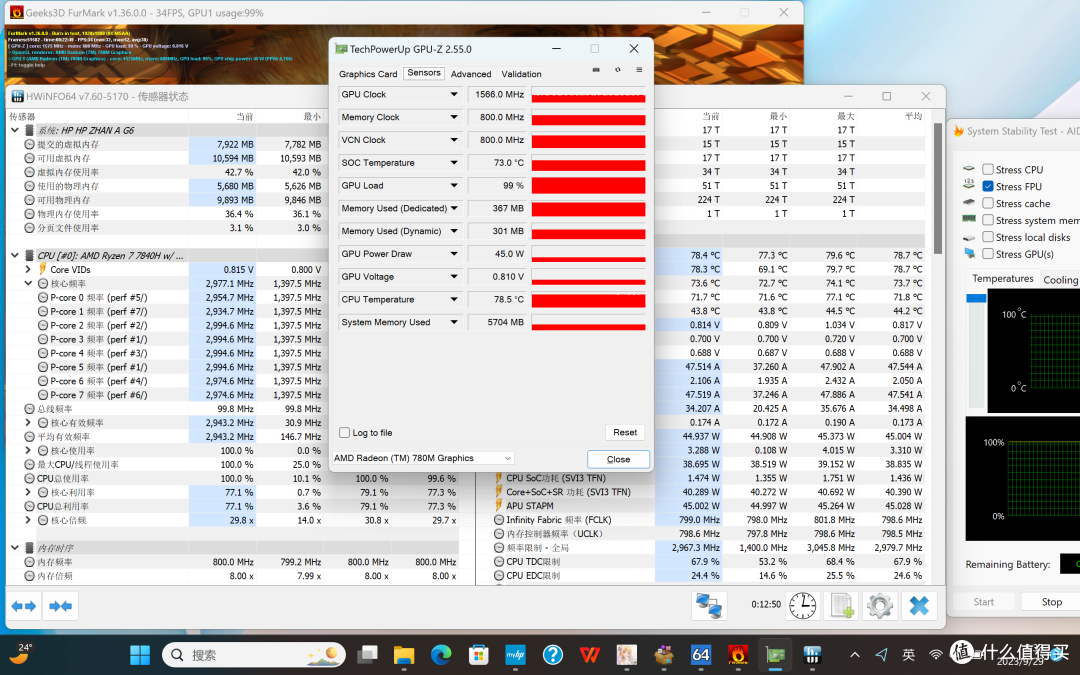
Task: Expand the 核心倍频 tree node
Action: pyautogui.click(x=28, y=520)
